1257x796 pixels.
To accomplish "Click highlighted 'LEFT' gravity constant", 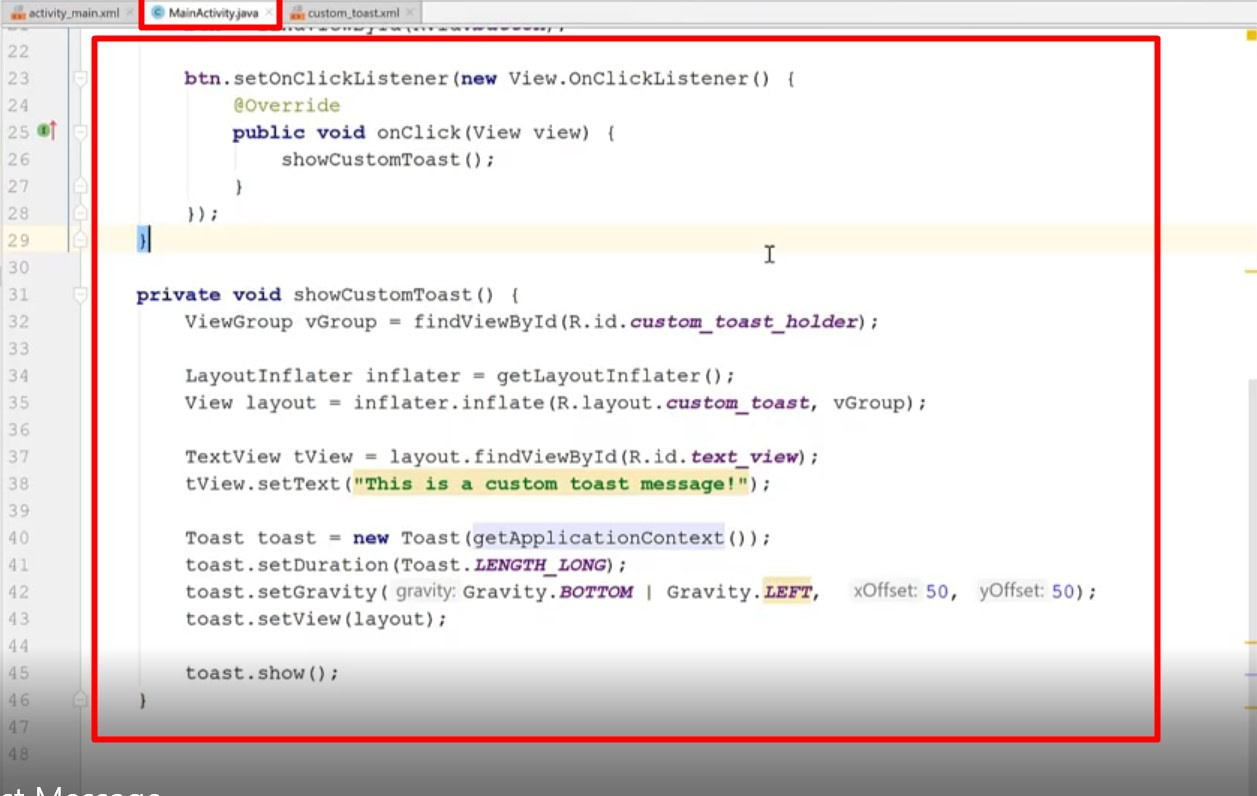I will 788,592.
